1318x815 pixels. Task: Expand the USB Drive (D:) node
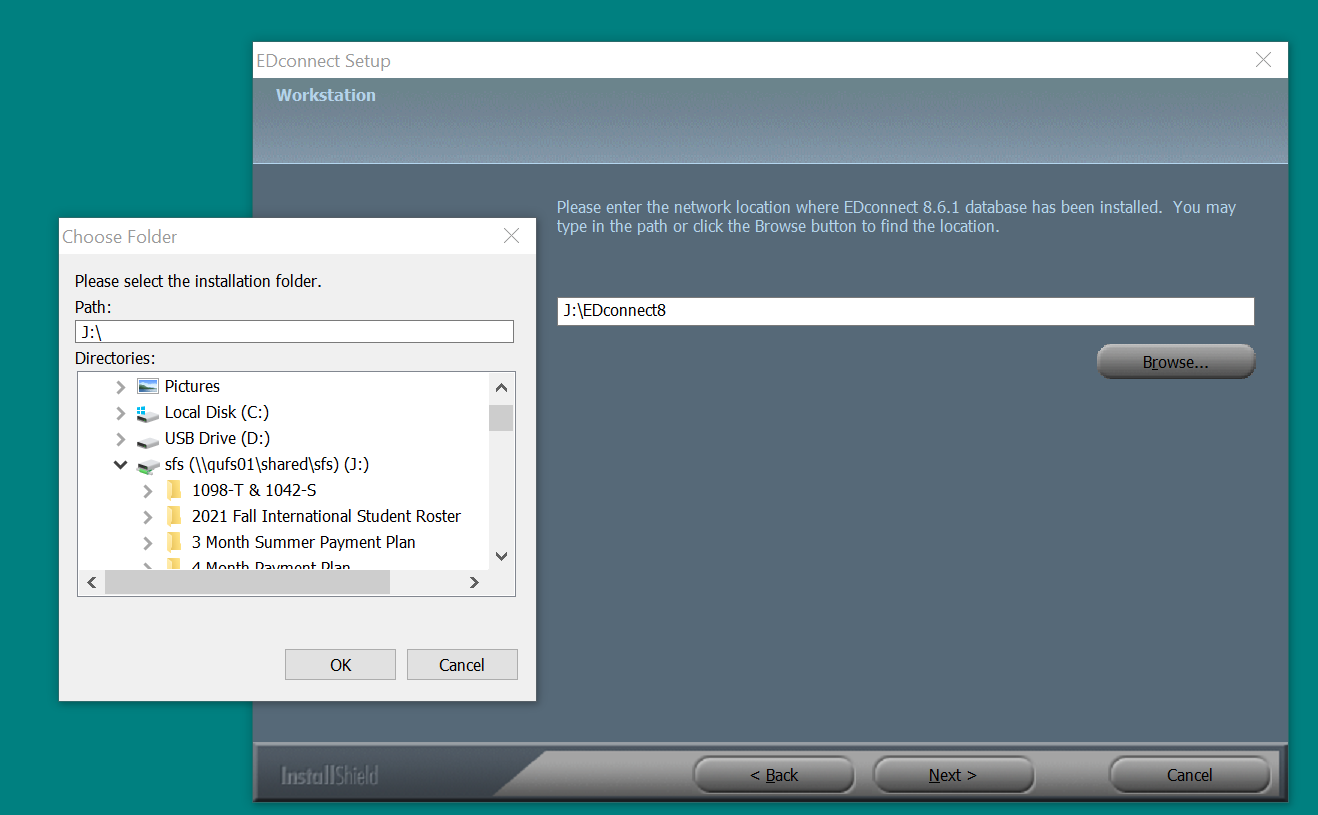point(121,439)
